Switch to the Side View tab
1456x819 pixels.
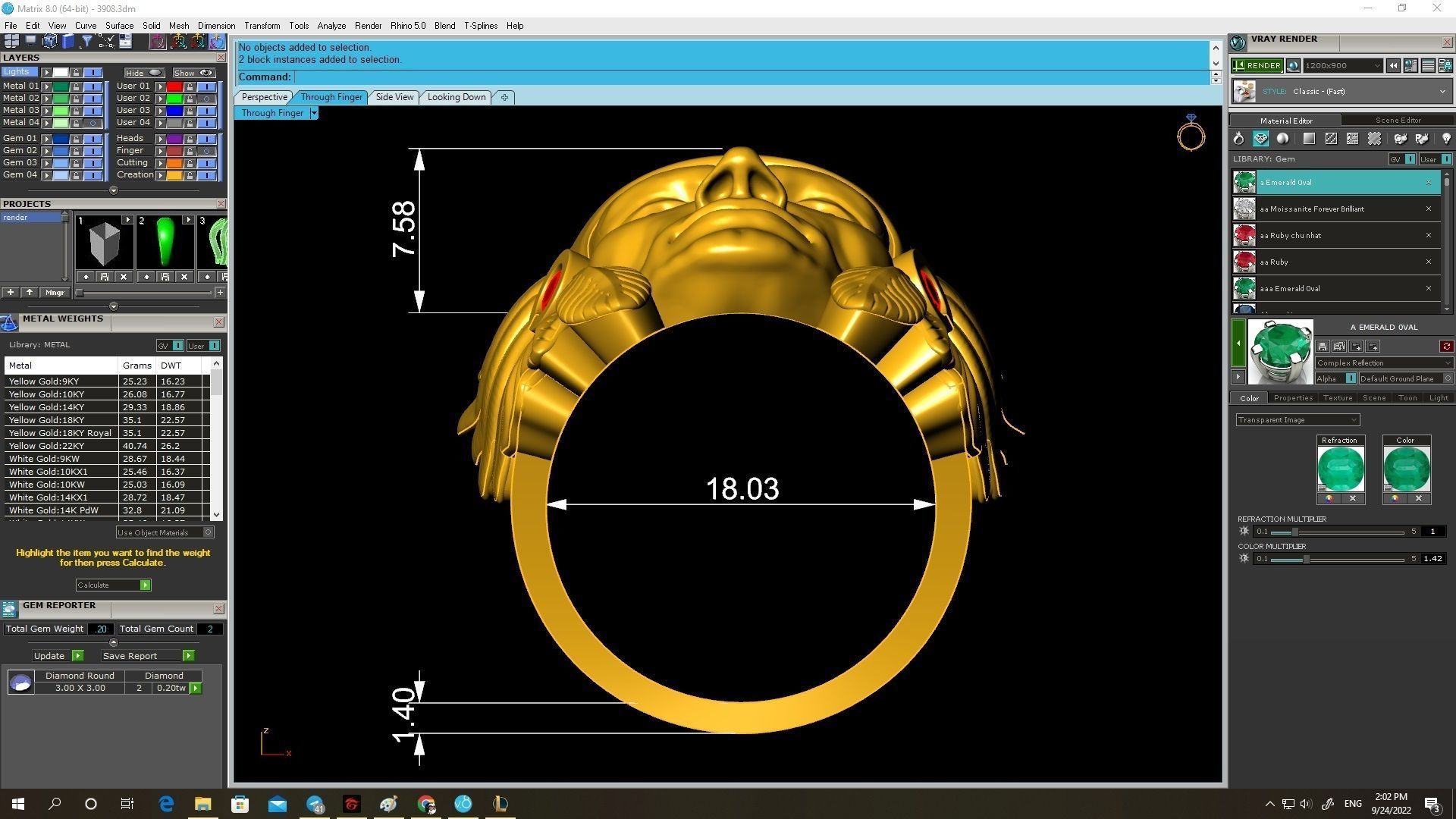[x=394, y=97]
